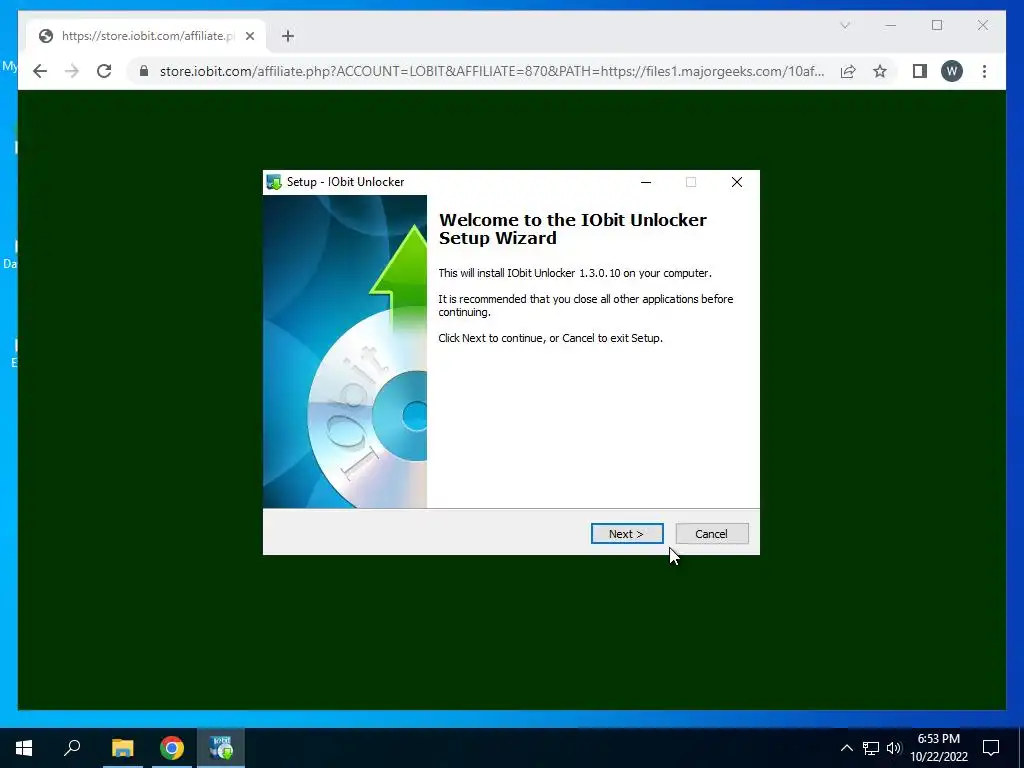Image resolution: width=1024 pixels, height=768 pixels.
Task: Minimize the IObit Unlocker setup window
Action: pyautogui.click(x=646, y=182)
